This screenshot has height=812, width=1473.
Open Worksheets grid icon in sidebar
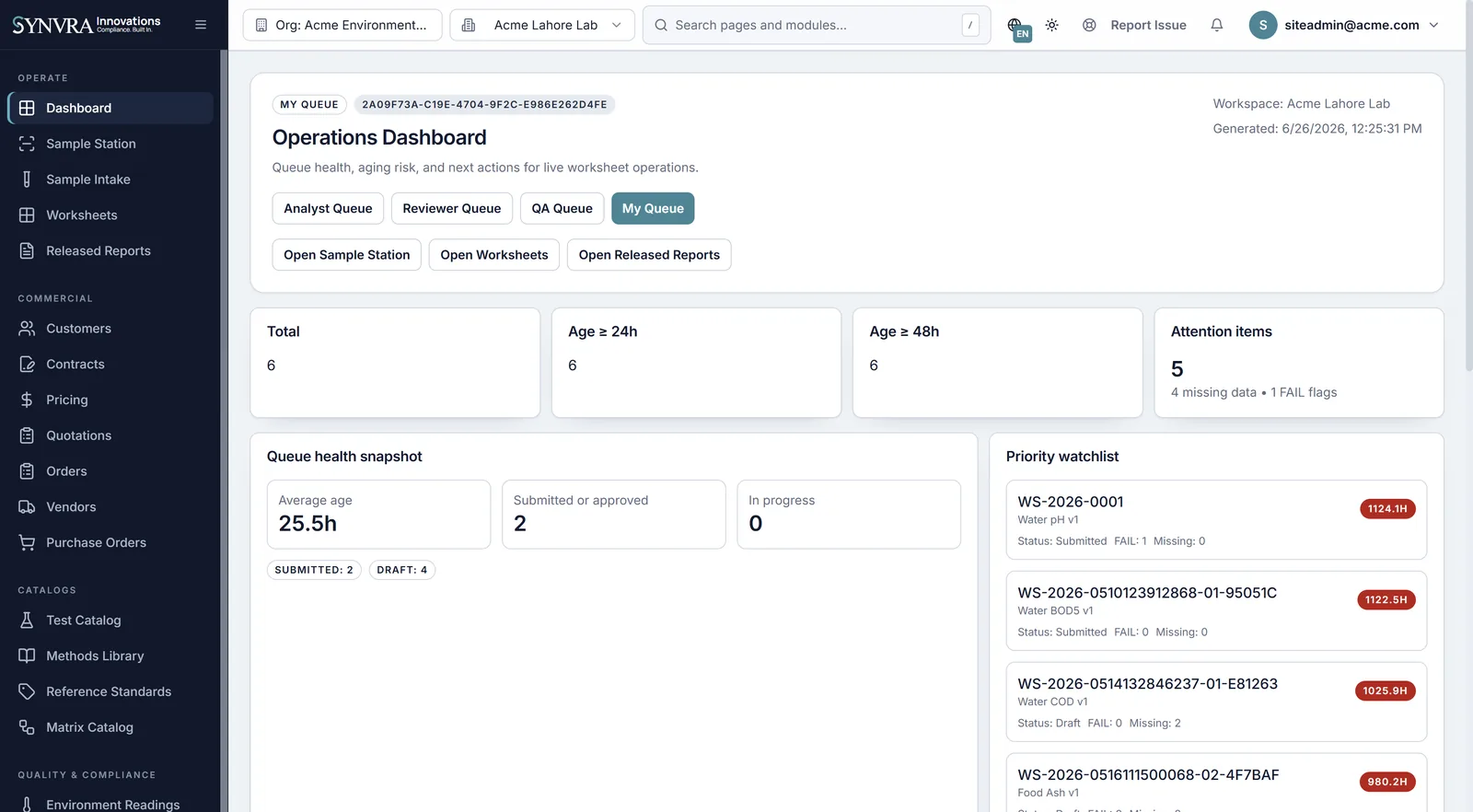27,215
